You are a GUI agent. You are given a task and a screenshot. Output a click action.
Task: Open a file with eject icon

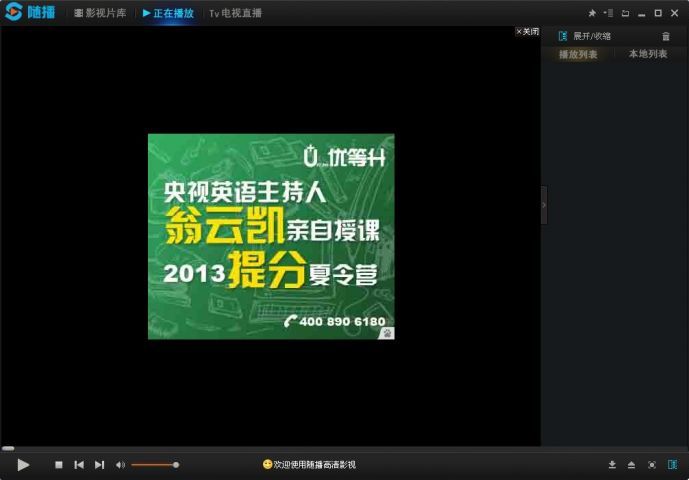tap(631, 465)
